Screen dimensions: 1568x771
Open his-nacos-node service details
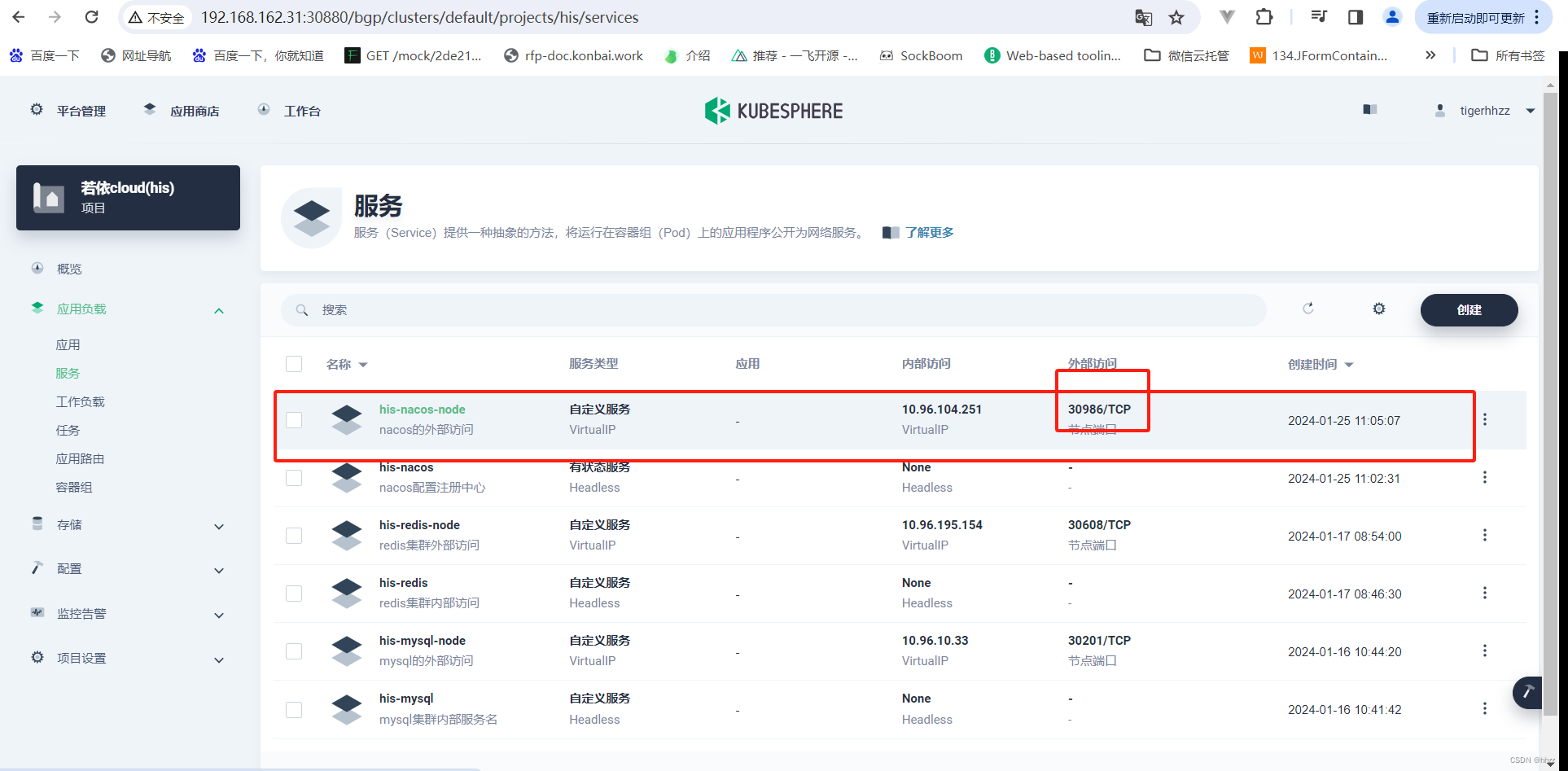422,410
